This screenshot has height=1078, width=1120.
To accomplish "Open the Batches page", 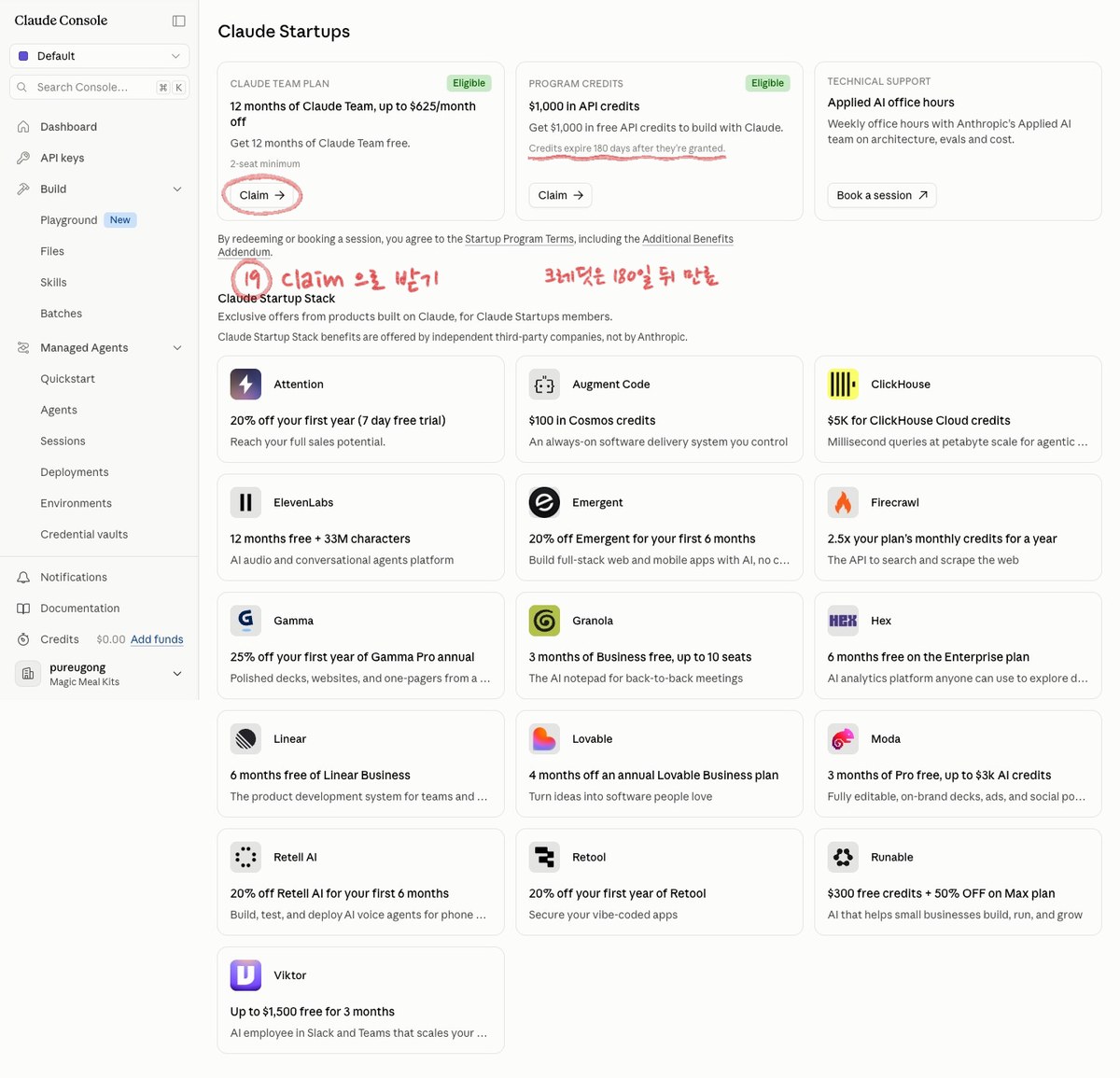I will point(62,314).
